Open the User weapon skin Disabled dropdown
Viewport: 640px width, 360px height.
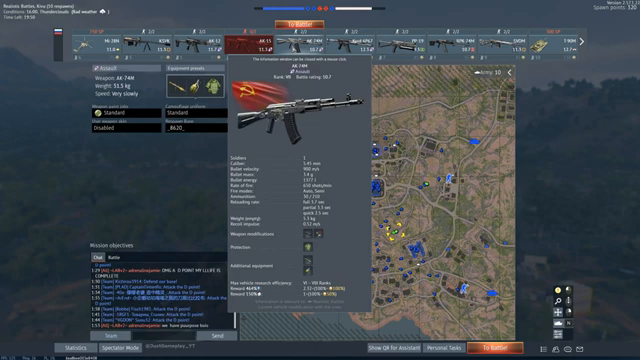[x=127, y=128]
